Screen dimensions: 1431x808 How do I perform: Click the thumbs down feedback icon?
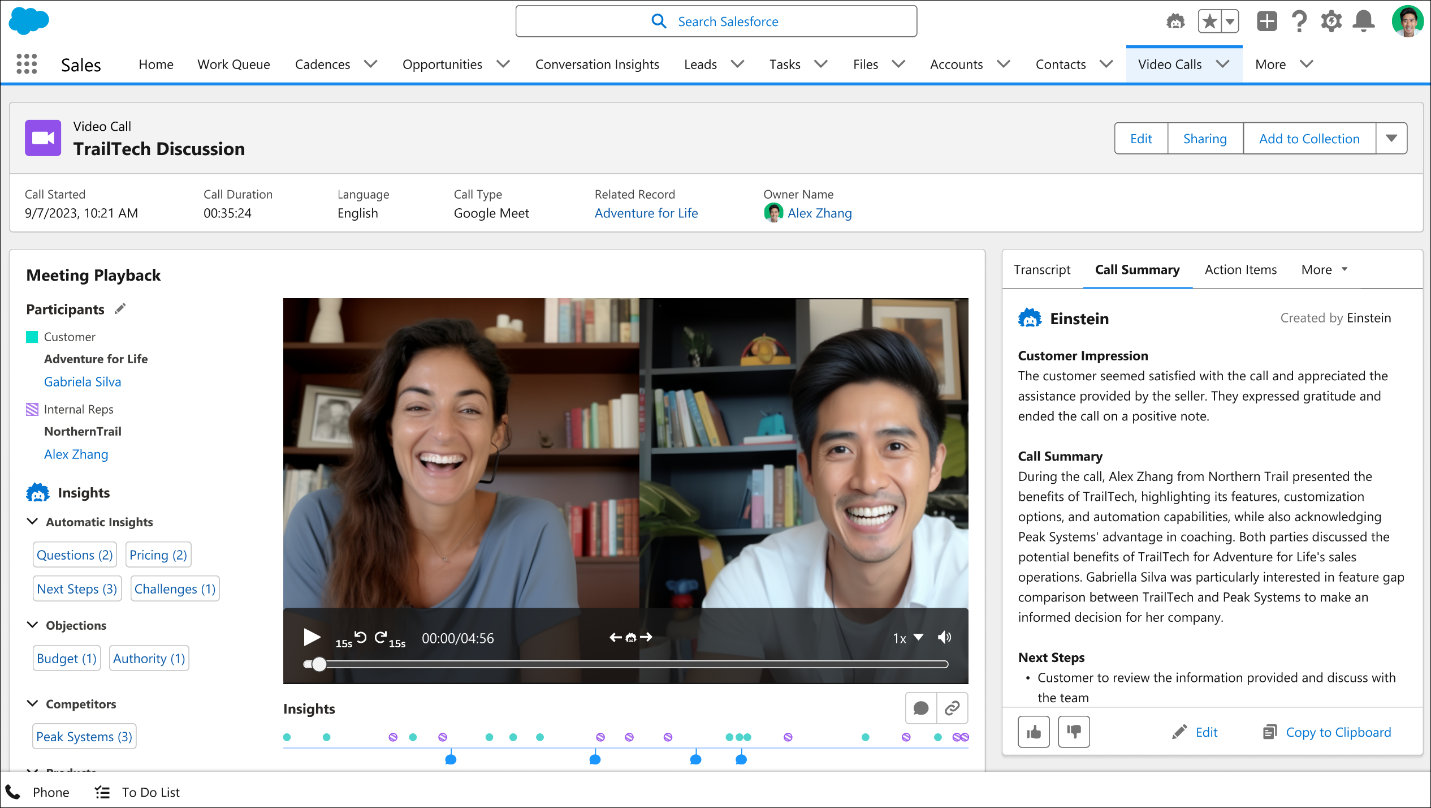click(x=1074, y=732)
